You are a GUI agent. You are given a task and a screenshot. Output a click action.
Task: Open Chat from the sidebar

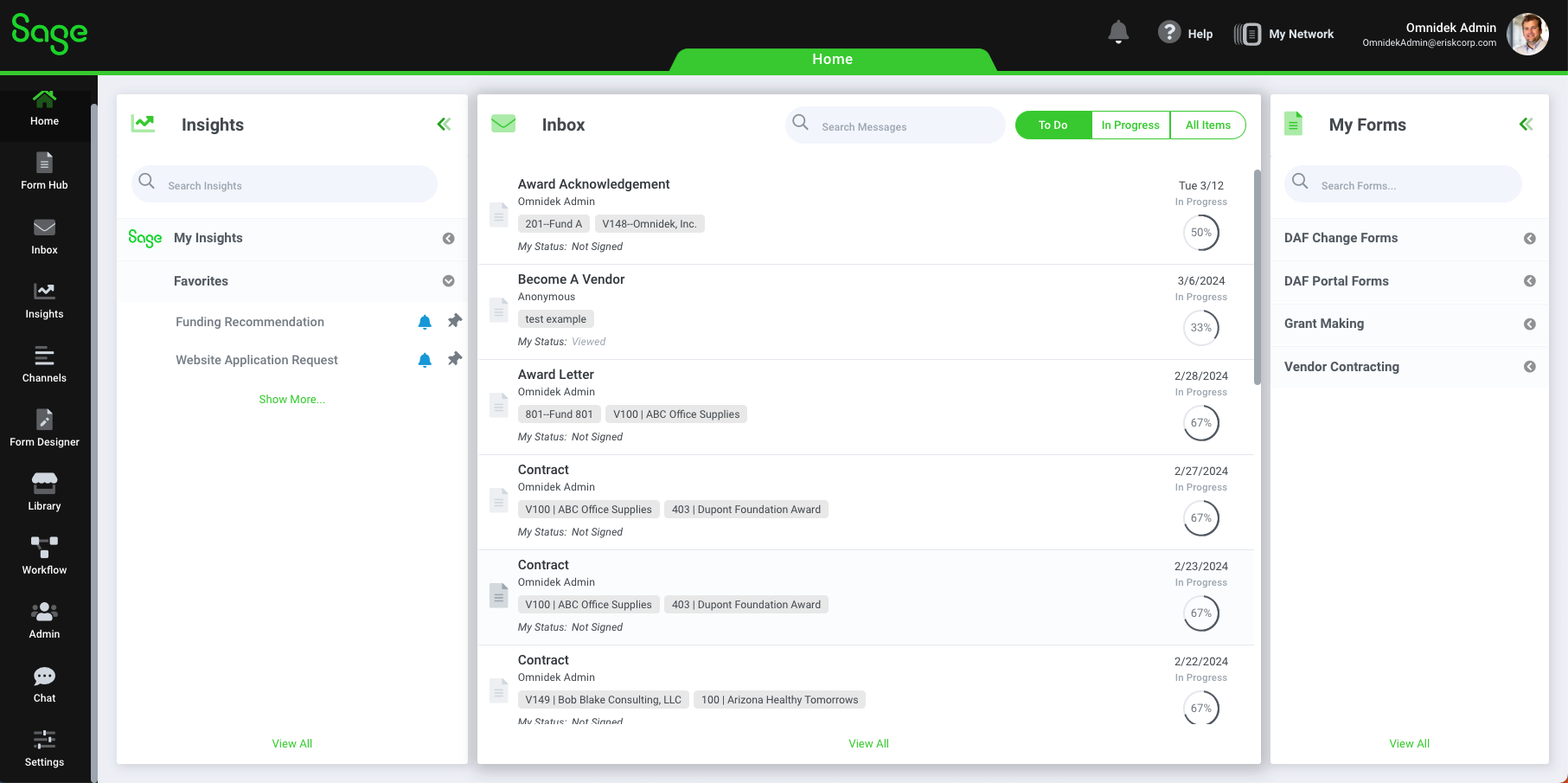45,684
